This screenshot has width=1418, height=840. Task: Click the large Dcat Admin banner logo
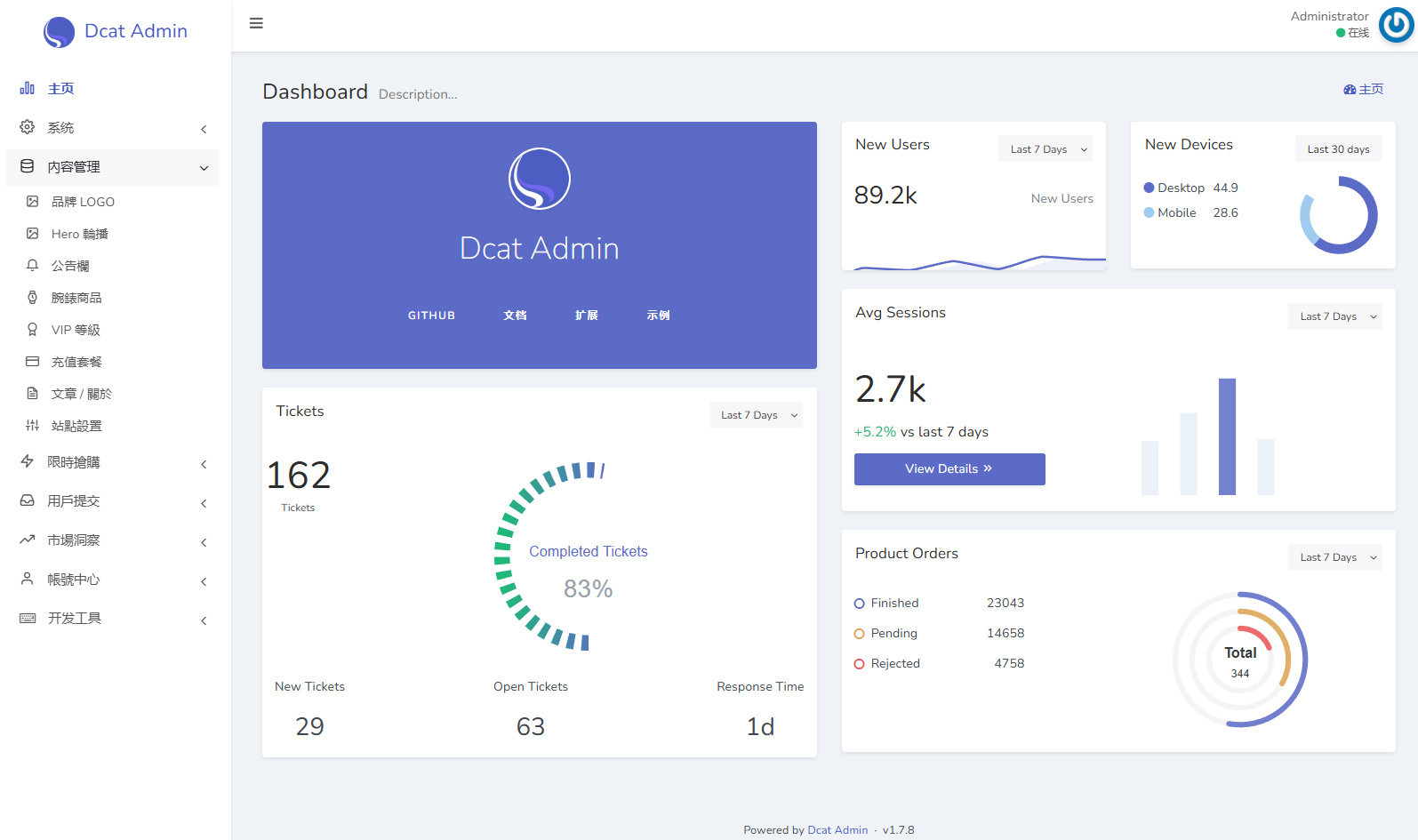540,179
